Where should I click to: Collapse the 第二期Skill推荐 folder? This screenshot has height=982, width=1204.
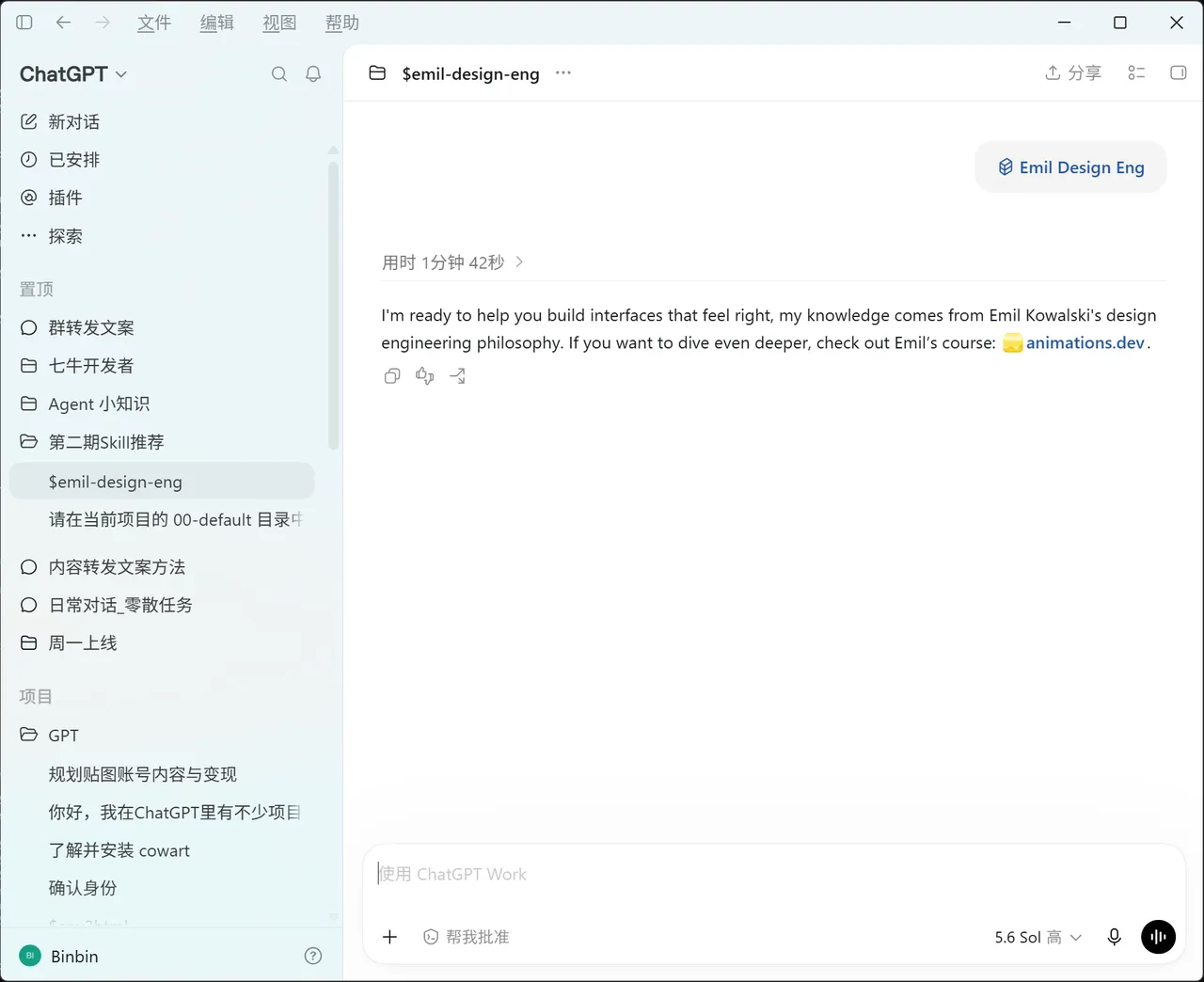(162, 442)
